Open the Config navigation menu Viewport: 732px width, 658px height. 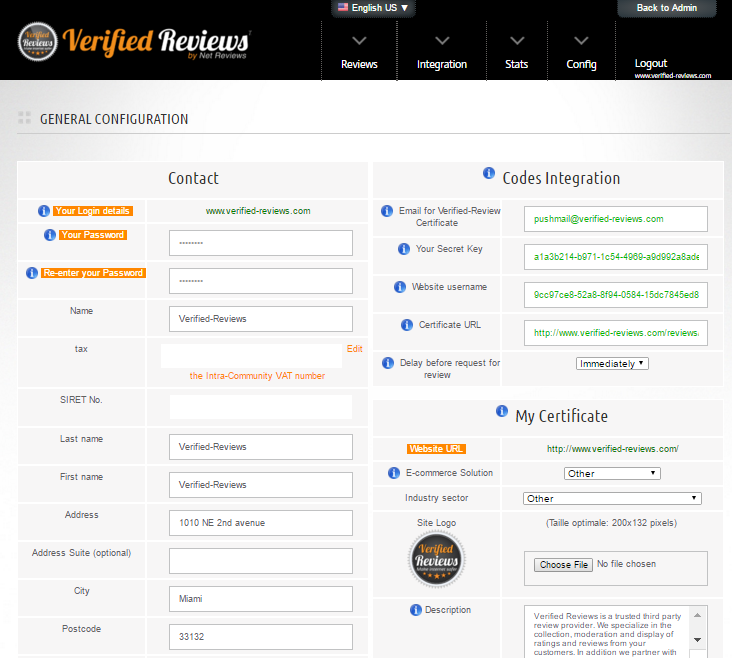click(x=581, y=64)
